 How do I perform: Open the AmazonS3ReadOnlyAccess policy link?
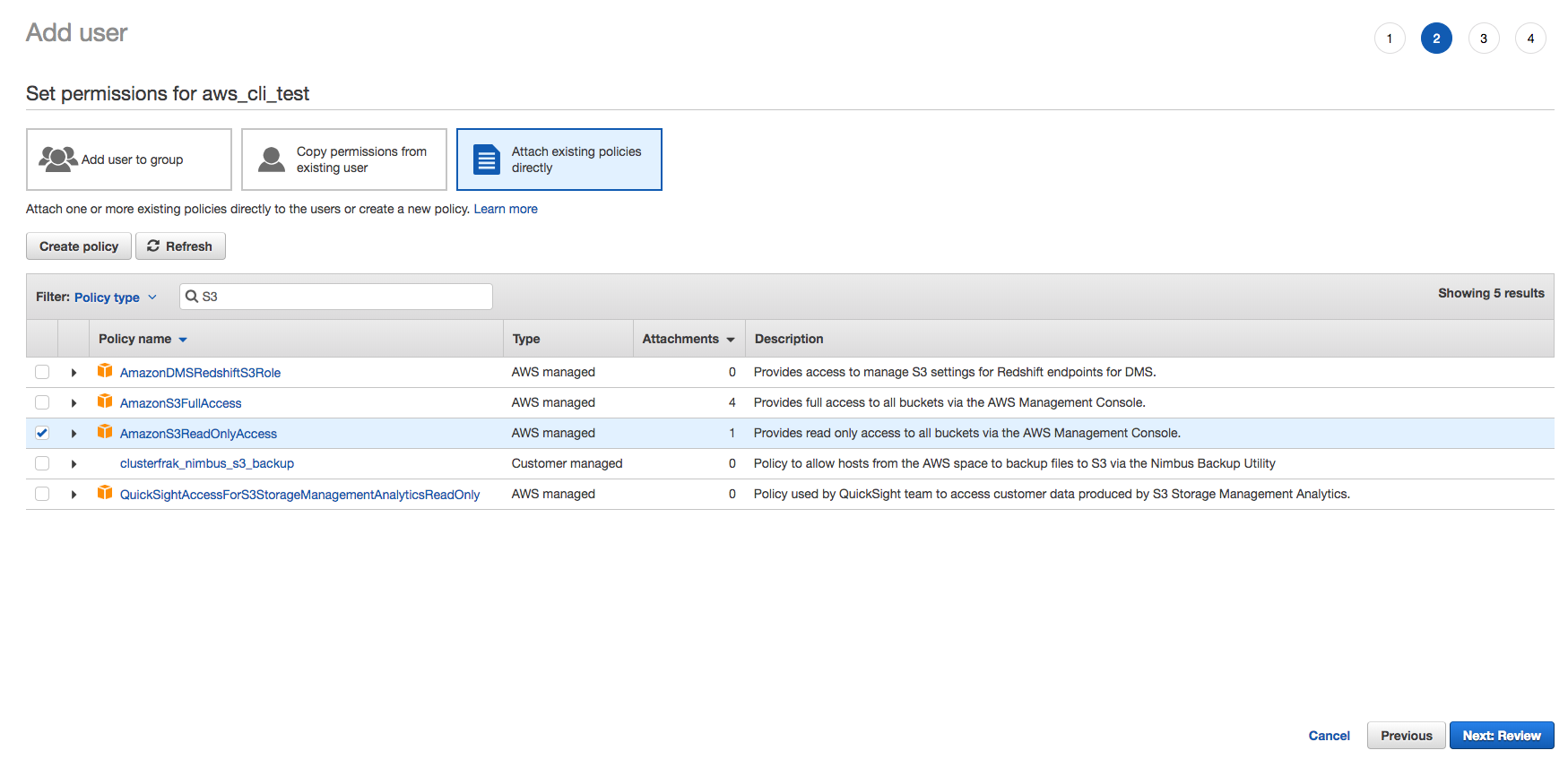pos(198,434)
